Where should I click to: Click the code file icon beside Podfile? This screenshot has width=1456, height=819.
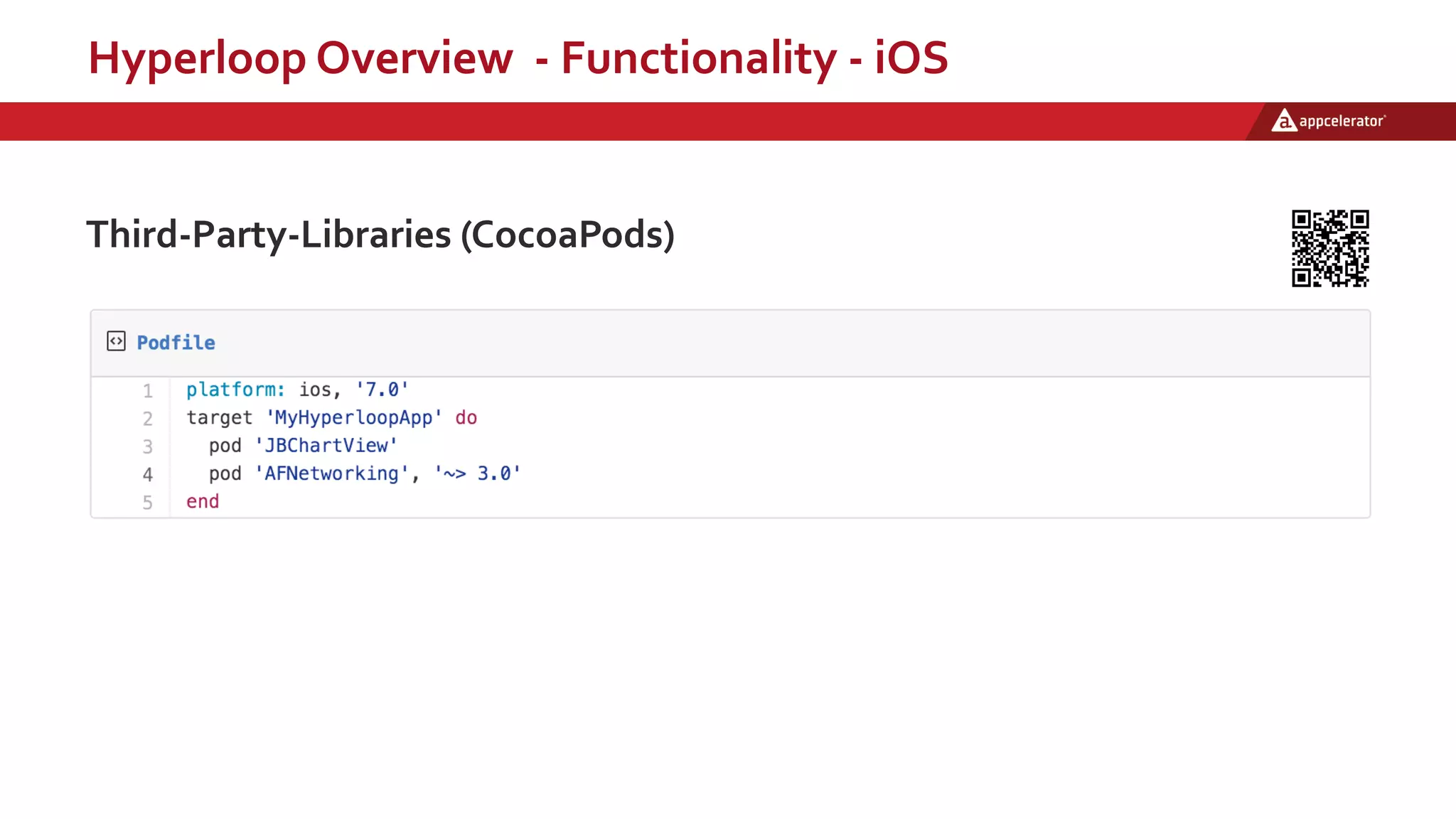pyautogui.click(x=116, y=341)
